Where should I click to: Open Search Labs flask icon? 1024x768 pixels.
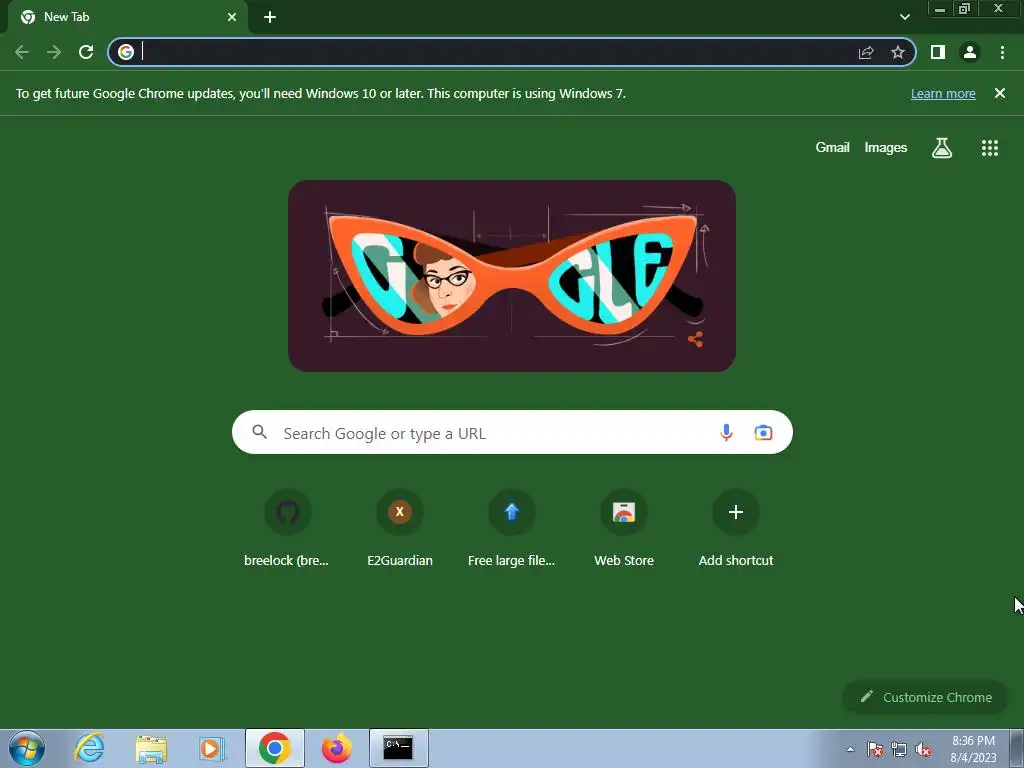[942, 148]
